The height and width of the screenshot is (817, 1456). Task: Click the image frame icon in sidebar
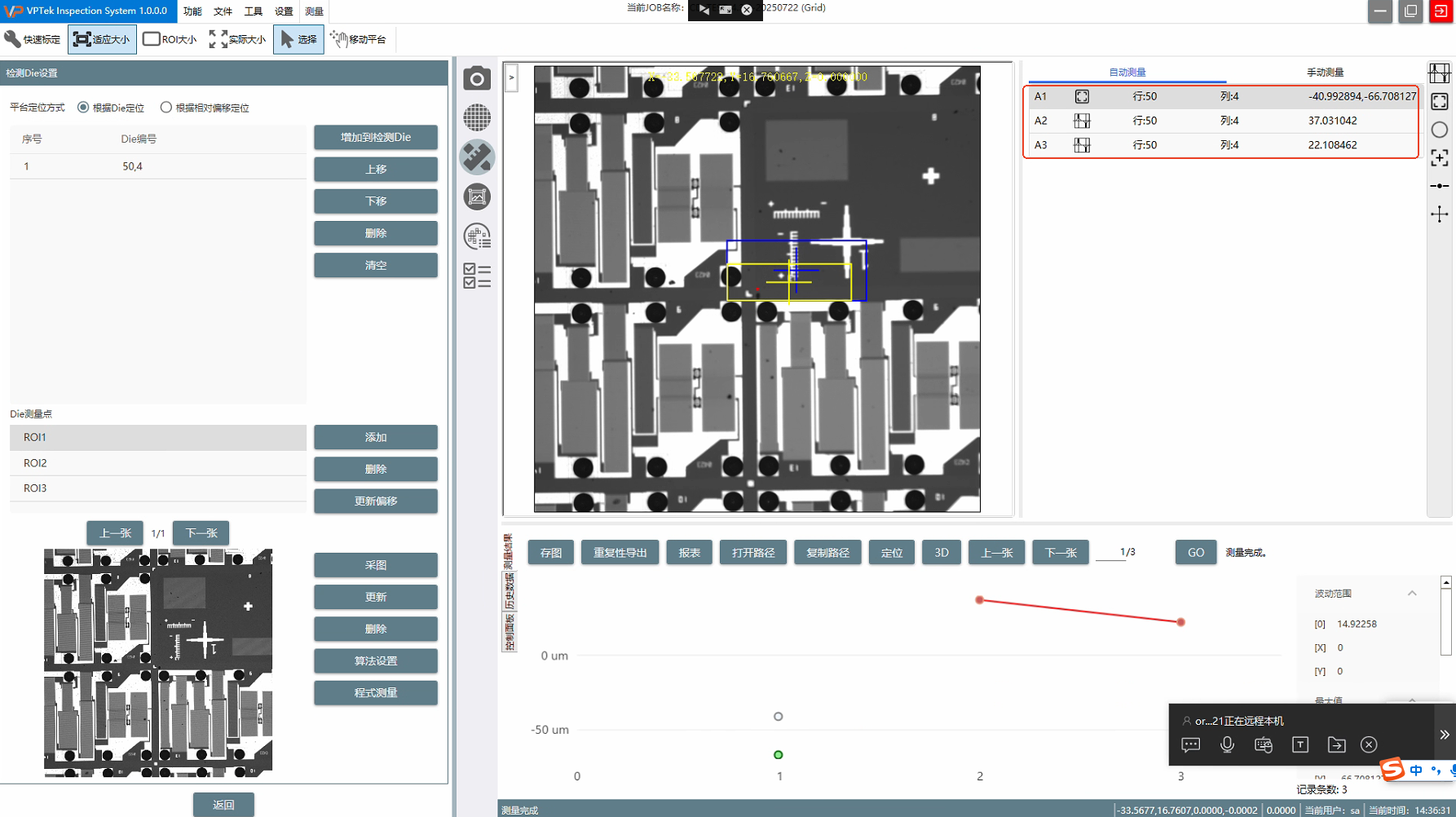[477, 197]
